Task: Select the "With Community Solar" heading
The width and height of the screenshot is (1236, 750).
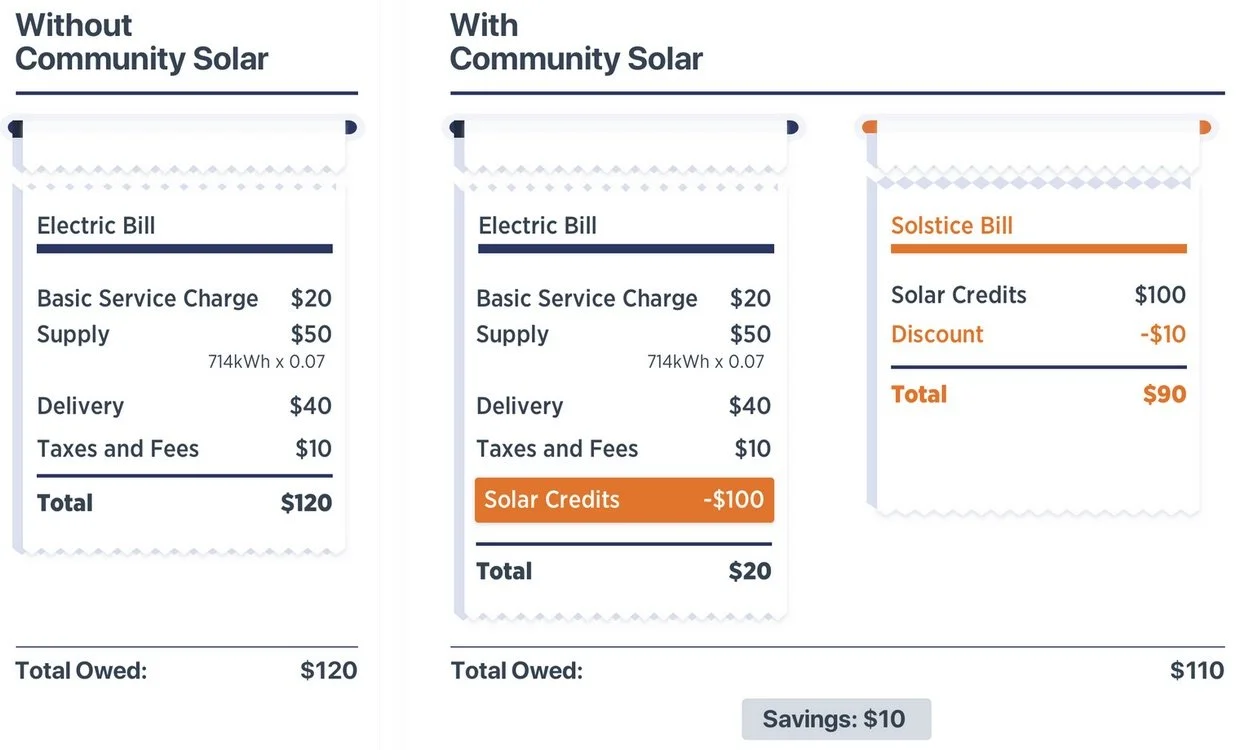Action: 576,42
